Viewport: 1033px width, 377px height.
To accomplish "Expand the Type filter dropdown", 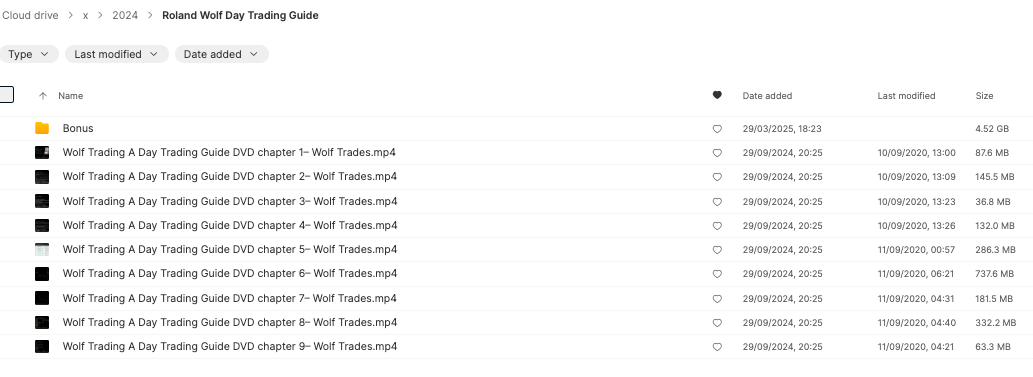I will [29, 54].
